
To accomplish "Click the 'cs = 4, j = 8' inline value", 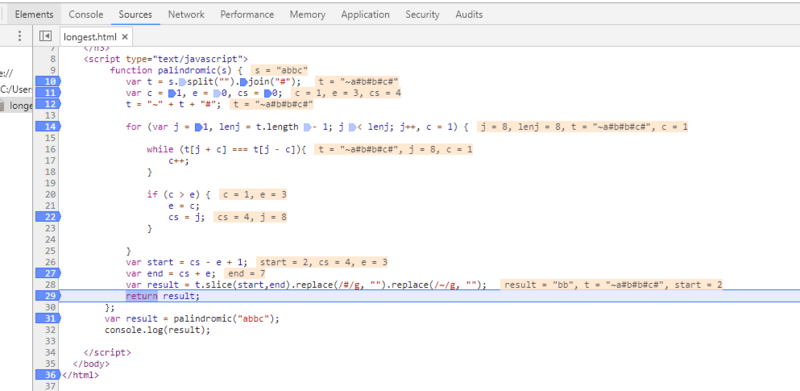I will pyautogui.click(x=251, y=217).
